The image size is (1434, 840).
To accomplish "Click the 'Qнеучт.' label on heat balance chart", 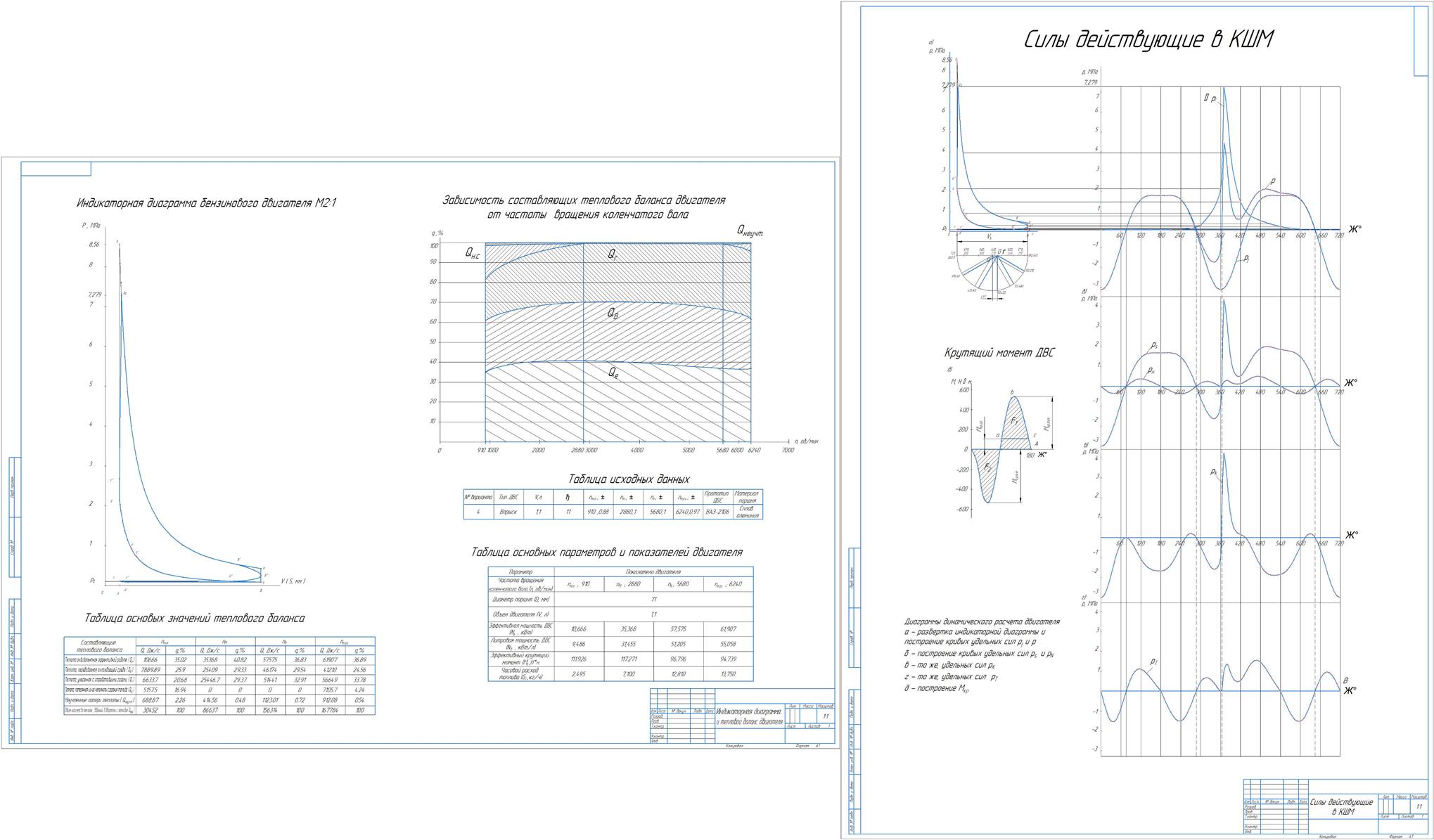I will [x=750, y=231].
